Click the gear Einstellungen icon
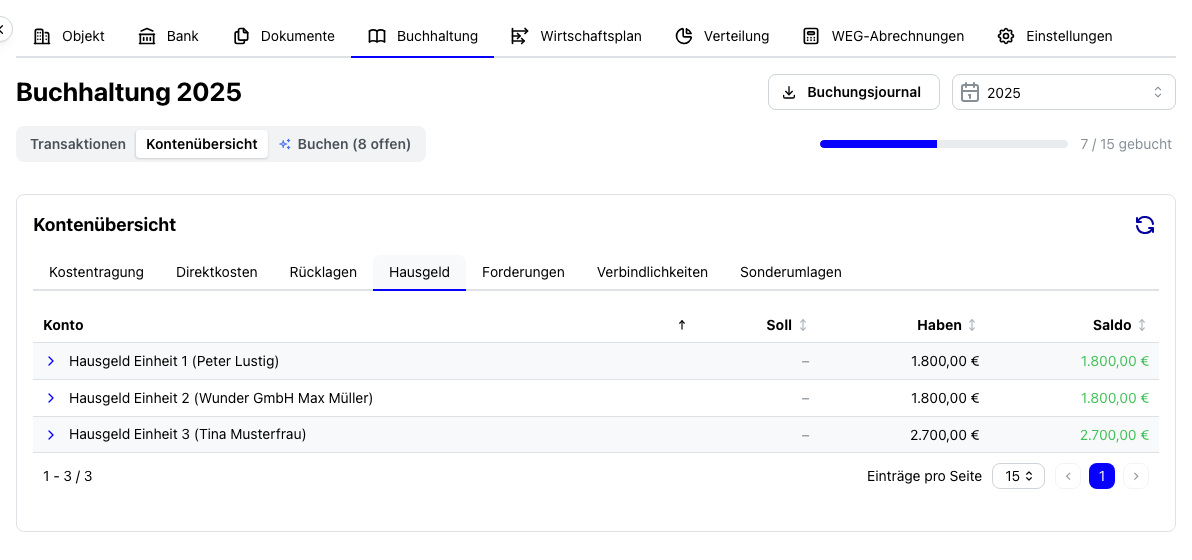Image resolution: width=1192 pixels, height=560 pixels. pyautogui.click(x=1006, y=36)
